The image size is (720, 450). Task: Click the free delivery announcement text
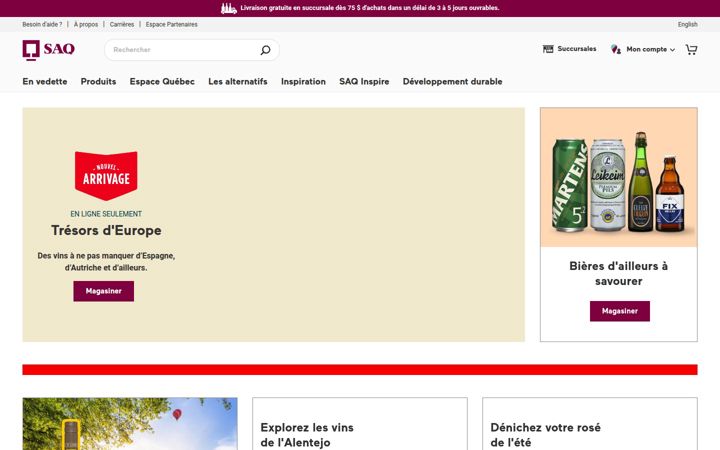coord(370,8)
